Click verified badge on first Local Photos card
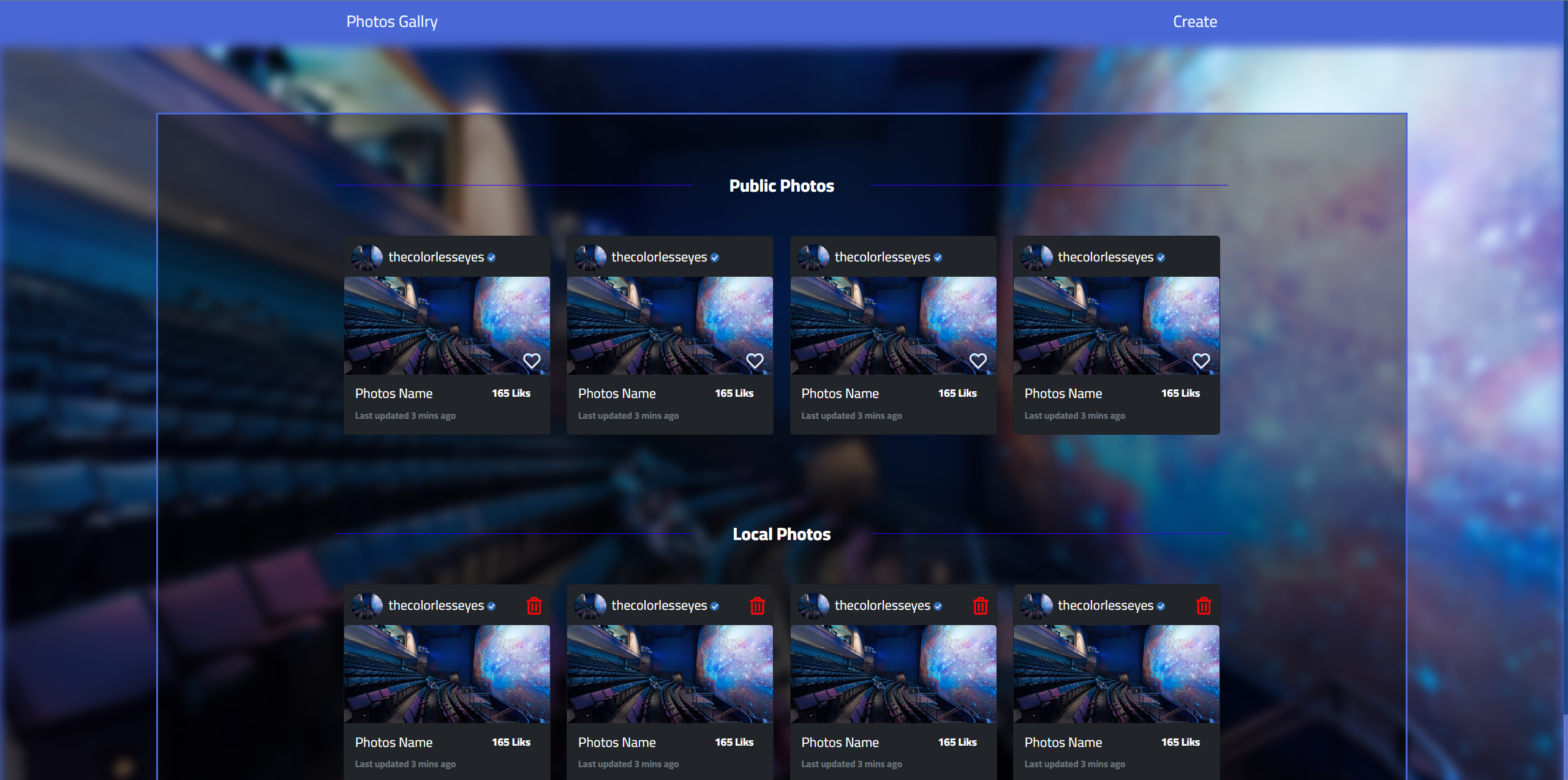The height and width of the screenshot is (780, 1568). click(491, 606)
